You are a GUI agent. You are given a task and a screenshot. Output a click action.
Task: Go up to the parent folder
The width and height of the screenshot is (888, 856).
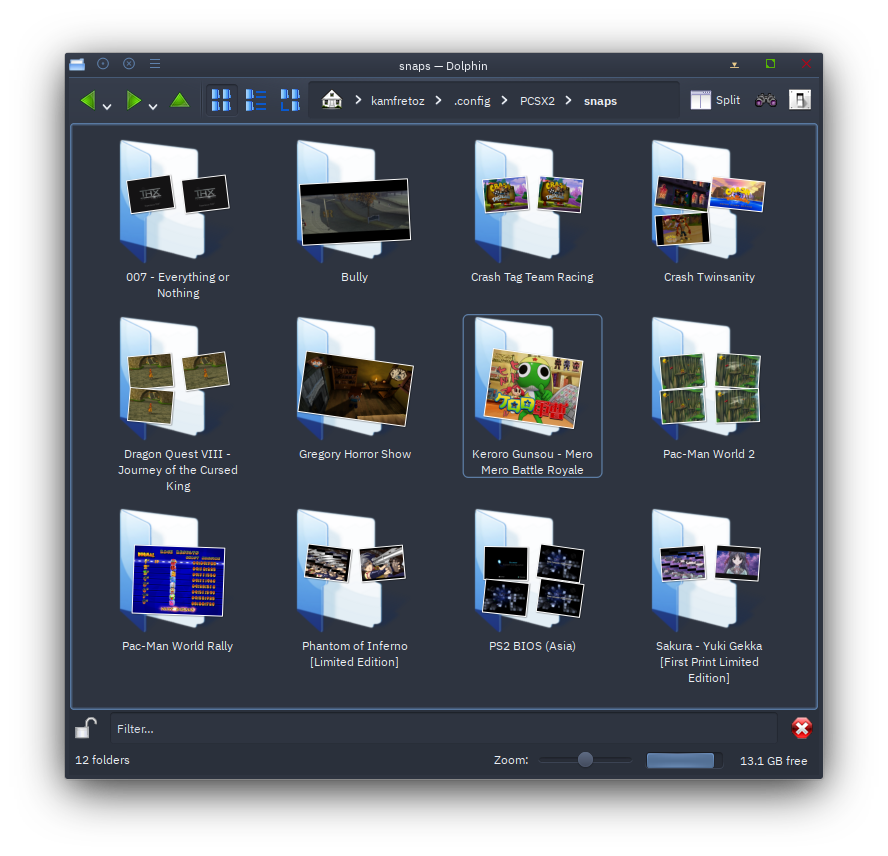click(x=180, y=100)
